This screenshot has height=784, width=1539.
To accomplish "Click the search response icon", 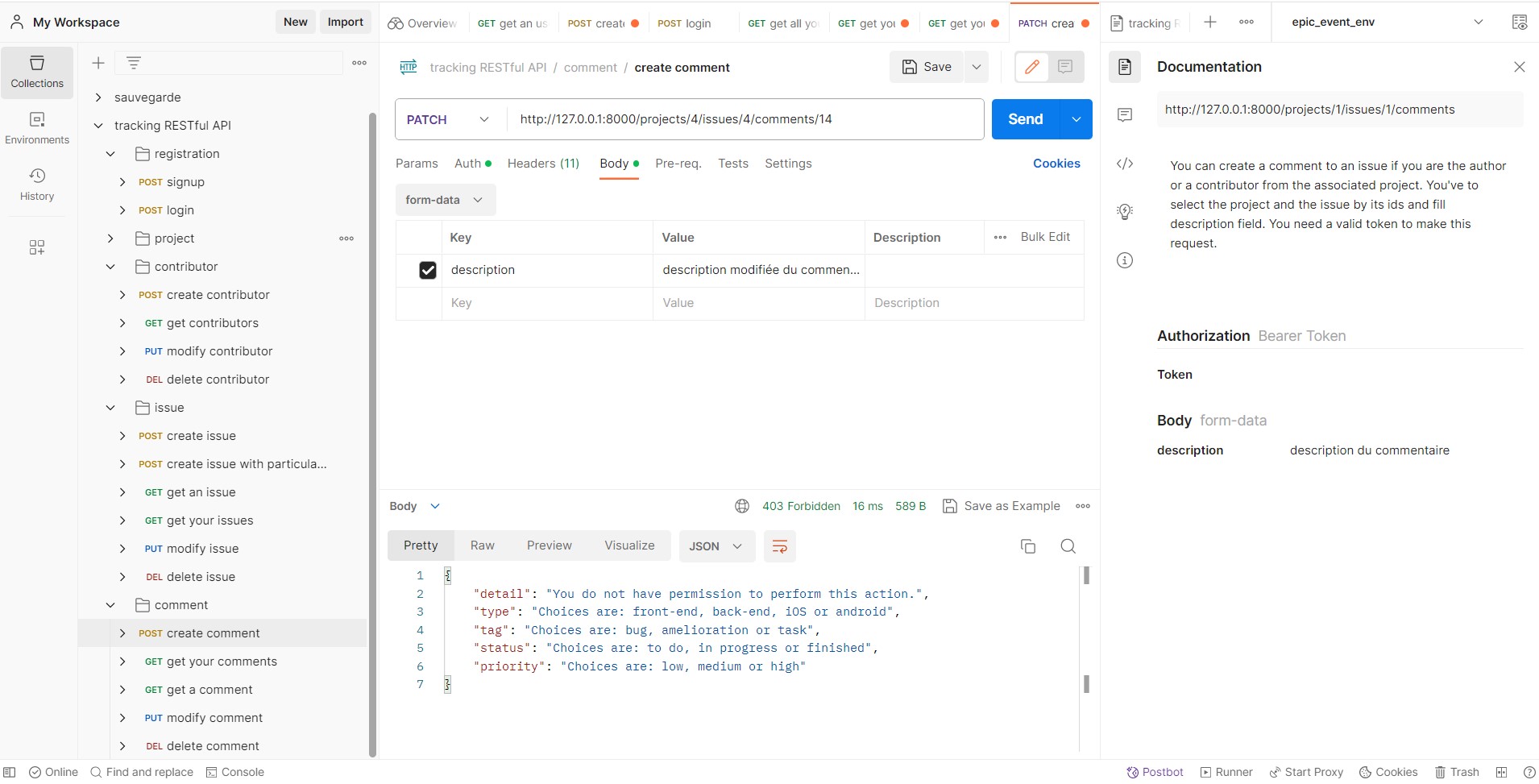I will click(x=1068, y=546).
